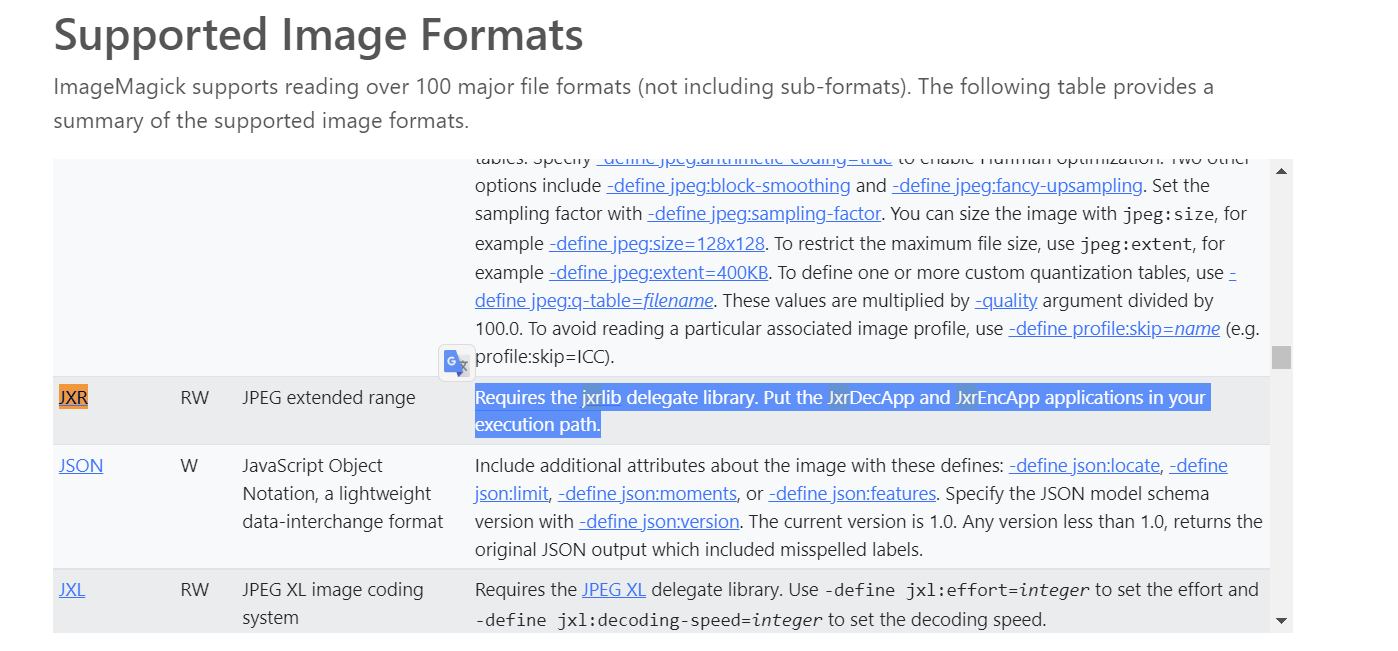
Task: Open the -define json:limit link
Action: pyautogui.click(x=510, y=493)
